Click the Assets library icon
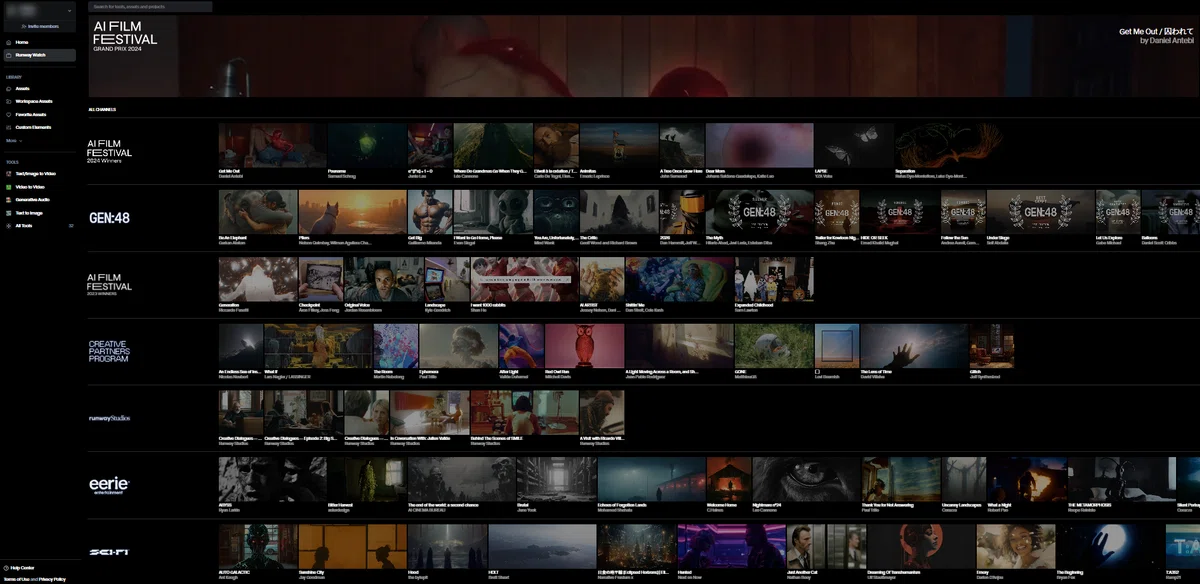 coord(8,88)
